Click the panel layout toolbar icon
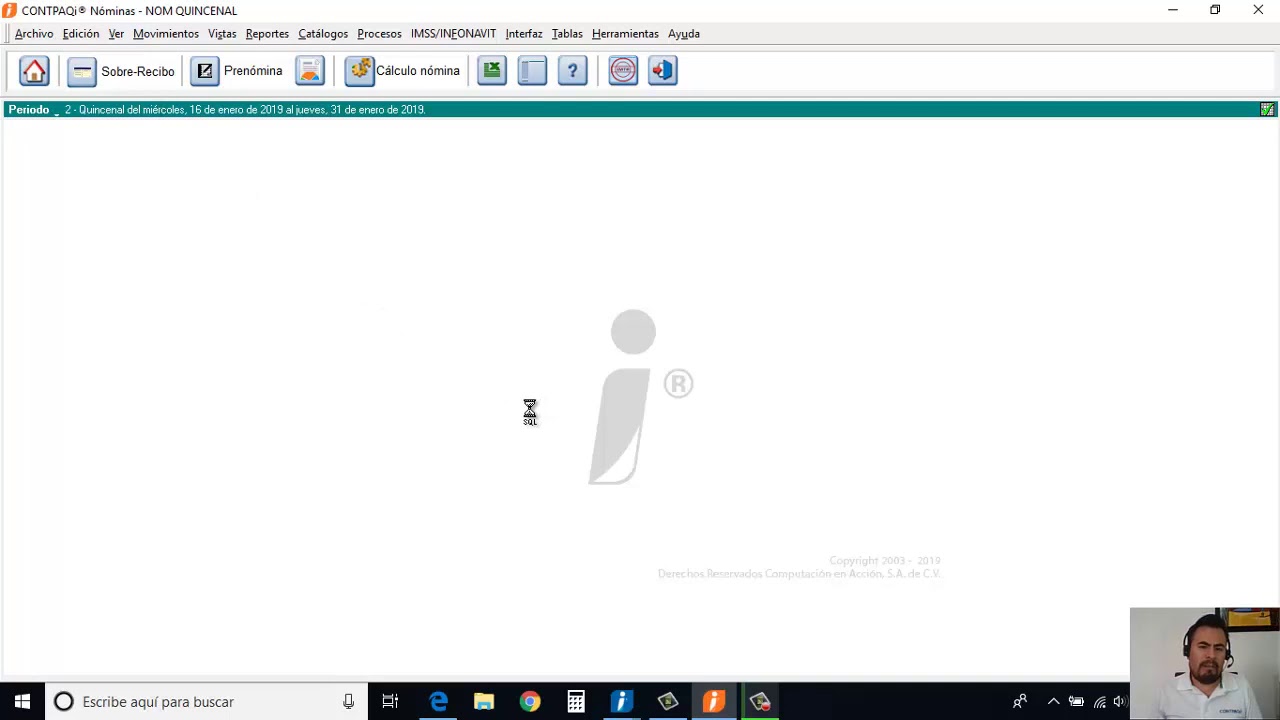Screen dimensions: 1280x720 (x=532, y=71)
